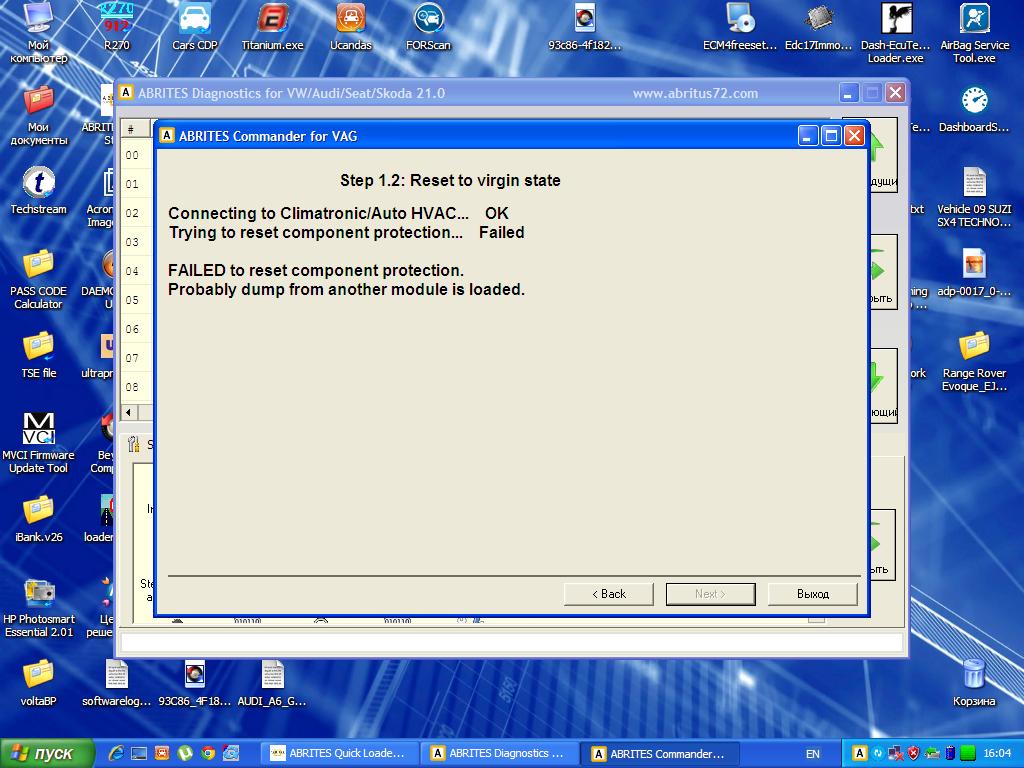Open the DashboardS desktop icon
Viewport: 1024px width, 768px height.
[974, 109]
